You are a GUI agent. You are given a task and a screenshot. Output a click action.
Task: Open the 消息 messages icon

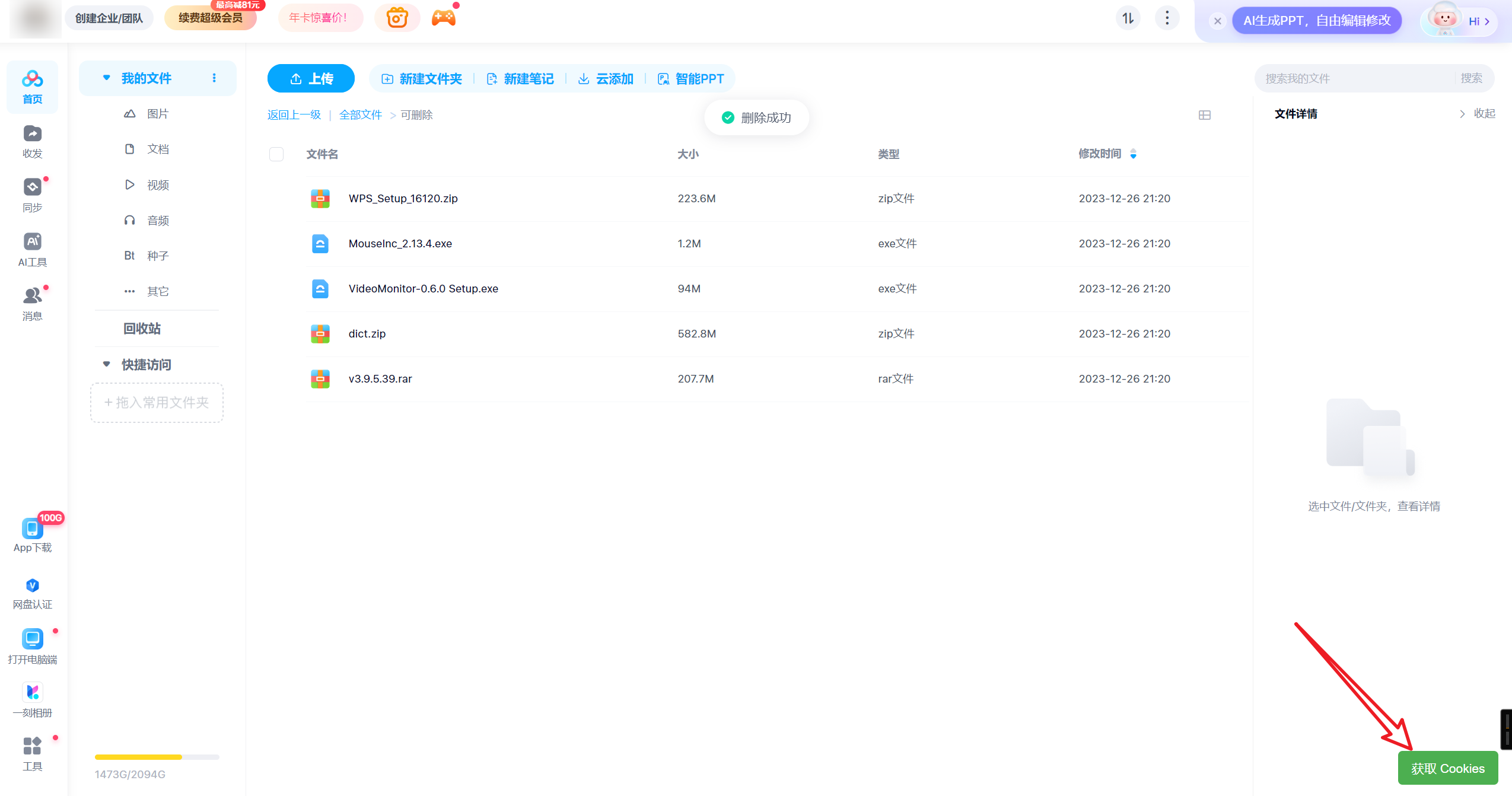pyautogui.click(x=32, y=296)
